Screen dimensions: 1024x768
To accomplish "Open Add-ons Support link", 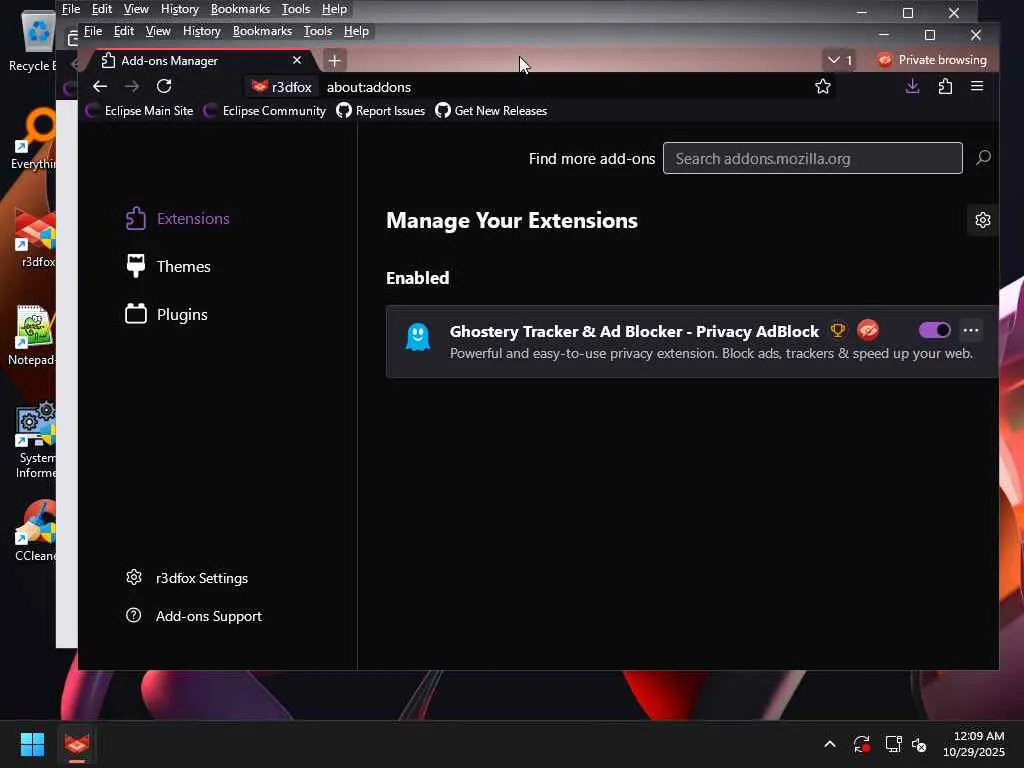I will [x=193, y=616].
